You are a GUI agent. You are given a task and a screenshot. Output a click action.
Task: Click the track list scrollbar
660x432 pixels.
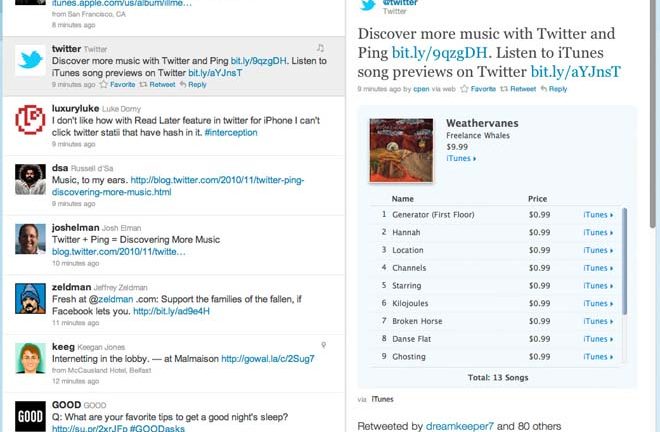tap(625, 261)
